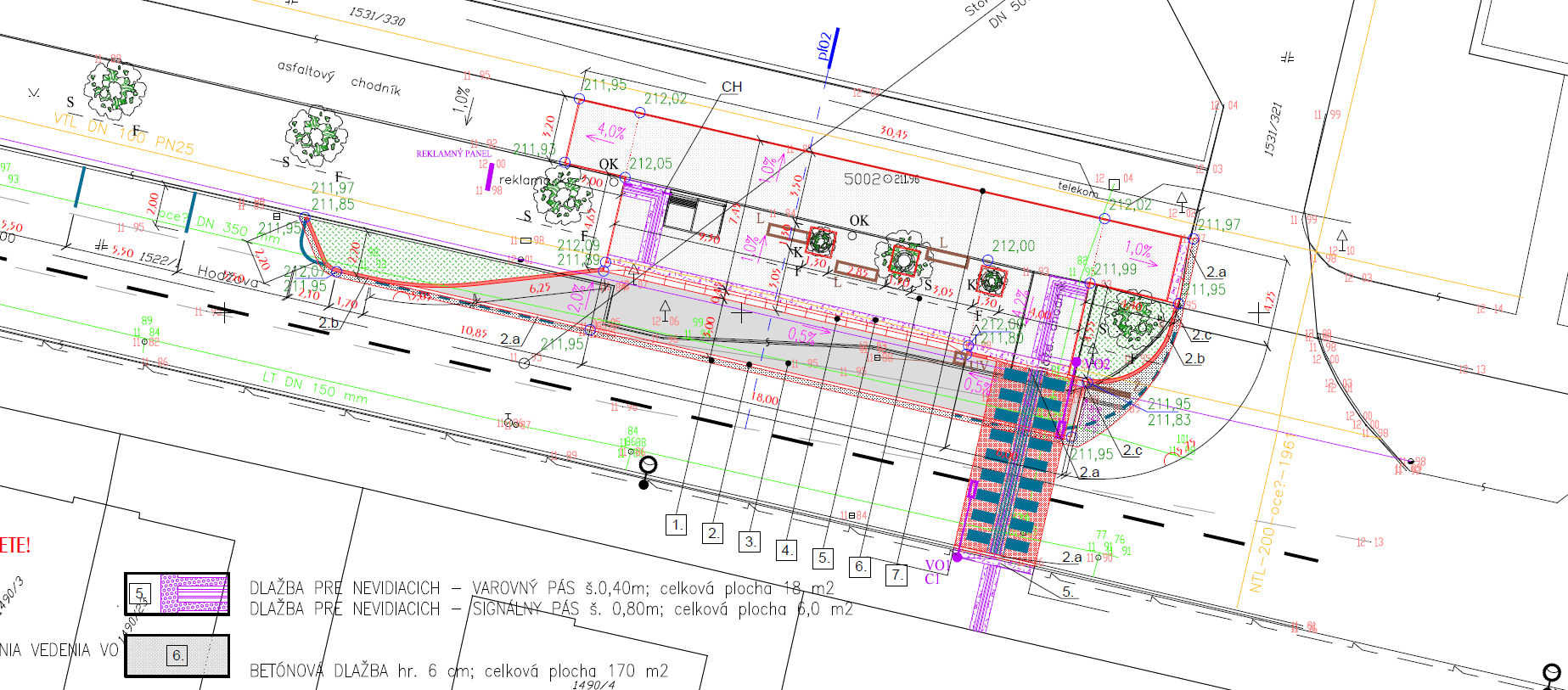Select the street lamp symbol on the lower road edge
This screenshot has width=1568, height=690.
647,469
